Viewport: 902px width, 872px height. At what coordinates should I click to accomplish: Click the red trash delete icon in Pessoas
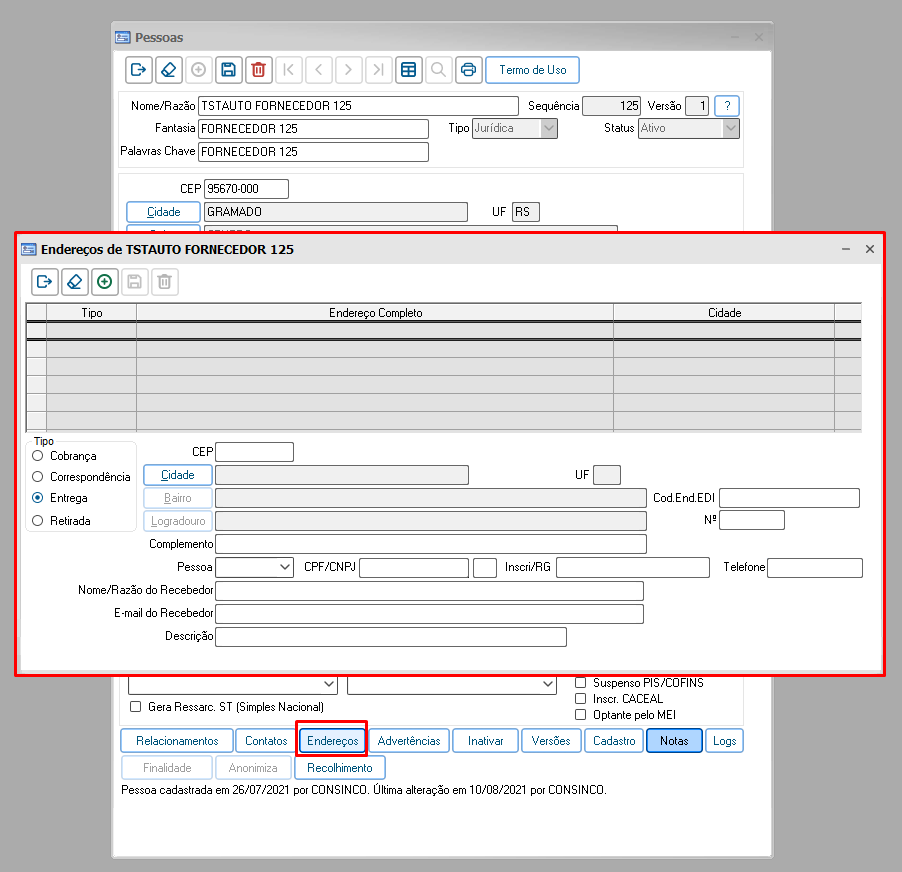click(x=258, y=70)
